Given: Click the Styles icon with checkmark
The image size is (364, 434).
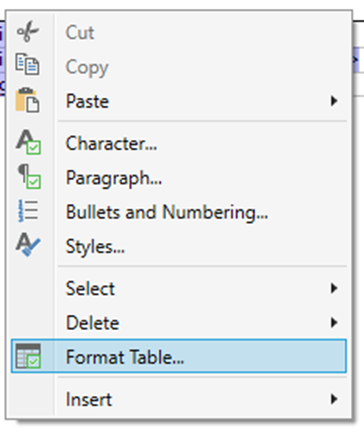Looking at the screenshot, I should tap(28, 245).
